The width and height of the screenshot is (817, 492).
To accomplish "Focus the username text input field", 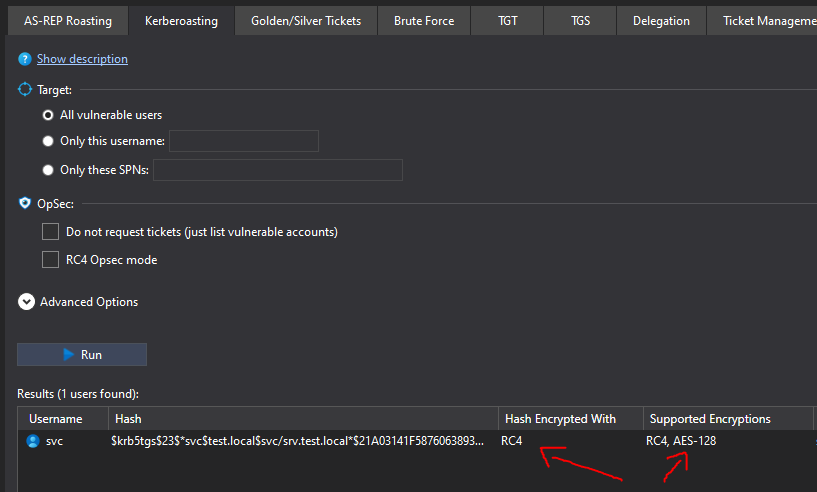I will [244, 141].
